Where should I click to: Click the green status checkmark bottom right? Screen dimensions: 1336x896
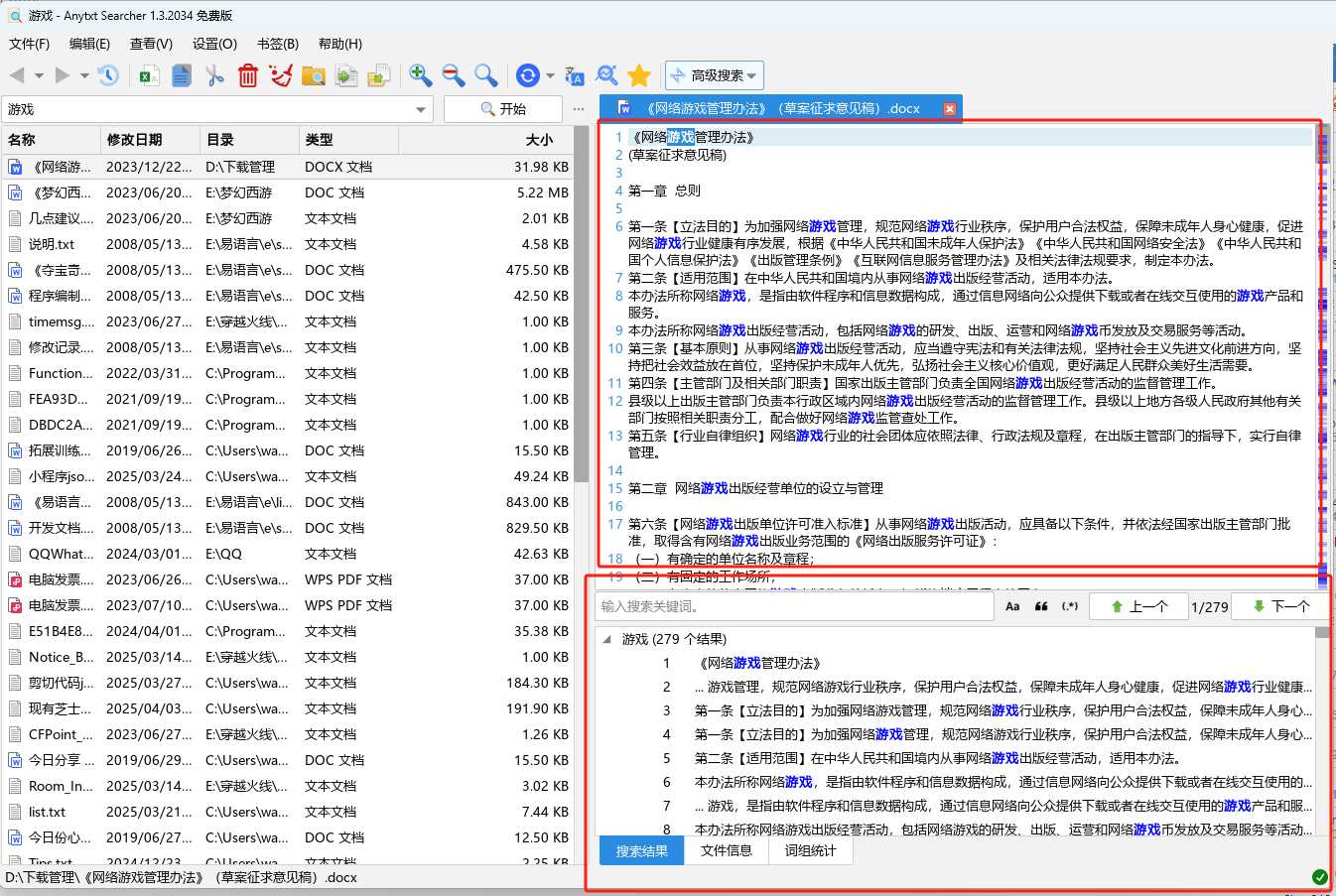(x=1319, y=877)
